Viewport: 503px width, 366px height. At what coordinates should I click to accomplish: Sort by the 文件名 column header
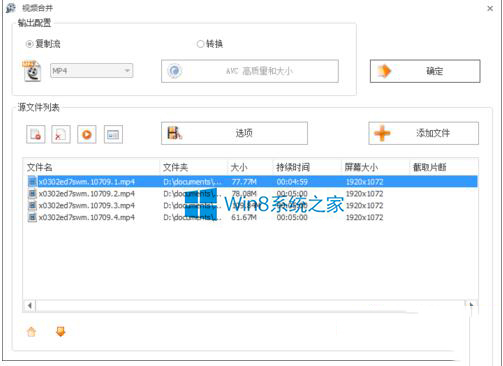[x=92, y=167]
